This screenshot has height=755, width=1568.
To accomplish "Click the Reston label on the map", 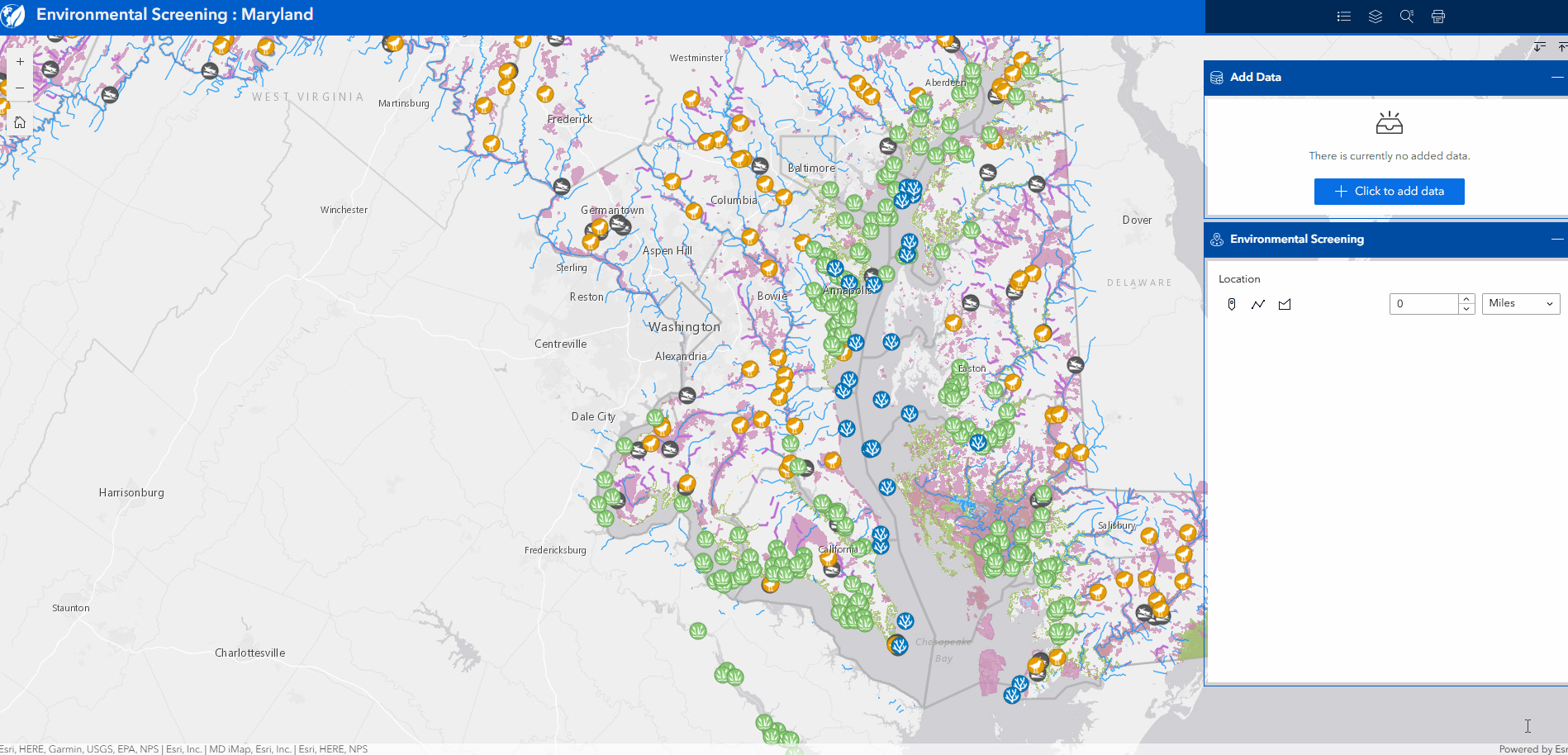I will [587, 297].
